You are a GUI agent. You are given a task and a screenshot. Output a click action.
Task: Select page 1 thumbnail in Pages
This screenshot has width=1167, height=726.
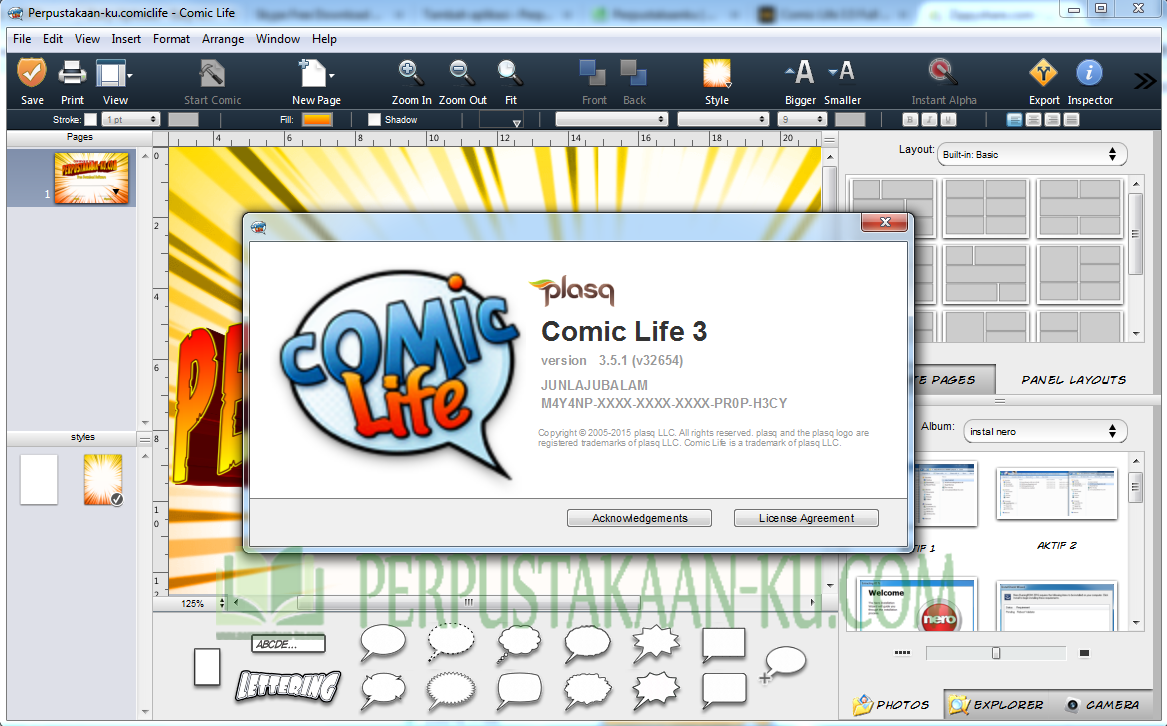pos(91,178)
